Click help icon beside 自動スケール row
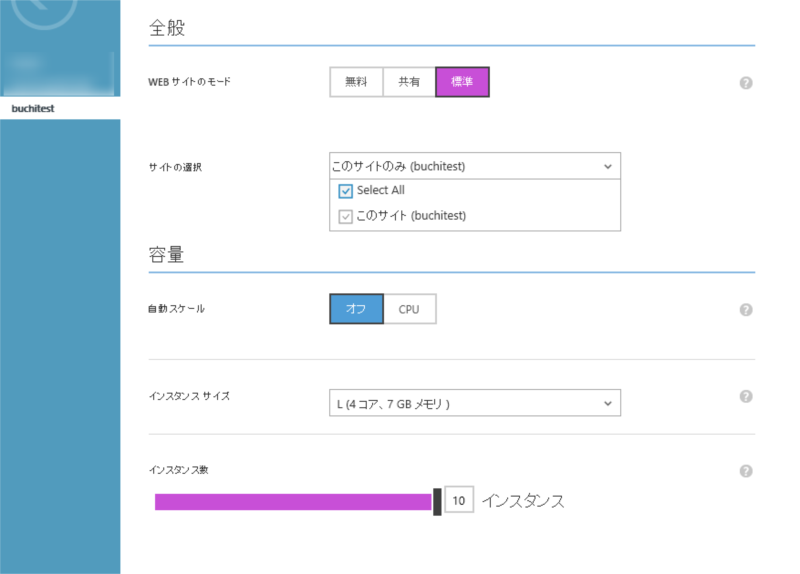This screenshot has width=800, height=574. tap(746, 310)
